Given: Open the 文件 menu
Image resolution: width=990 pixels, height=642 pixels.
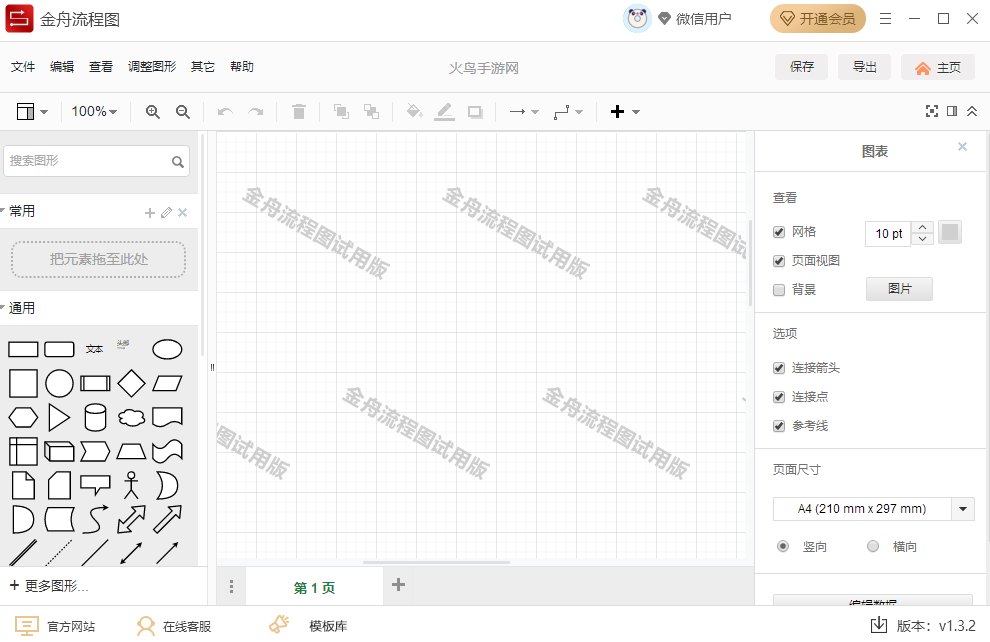Looking at the screenshot, I should click(23, 67).
